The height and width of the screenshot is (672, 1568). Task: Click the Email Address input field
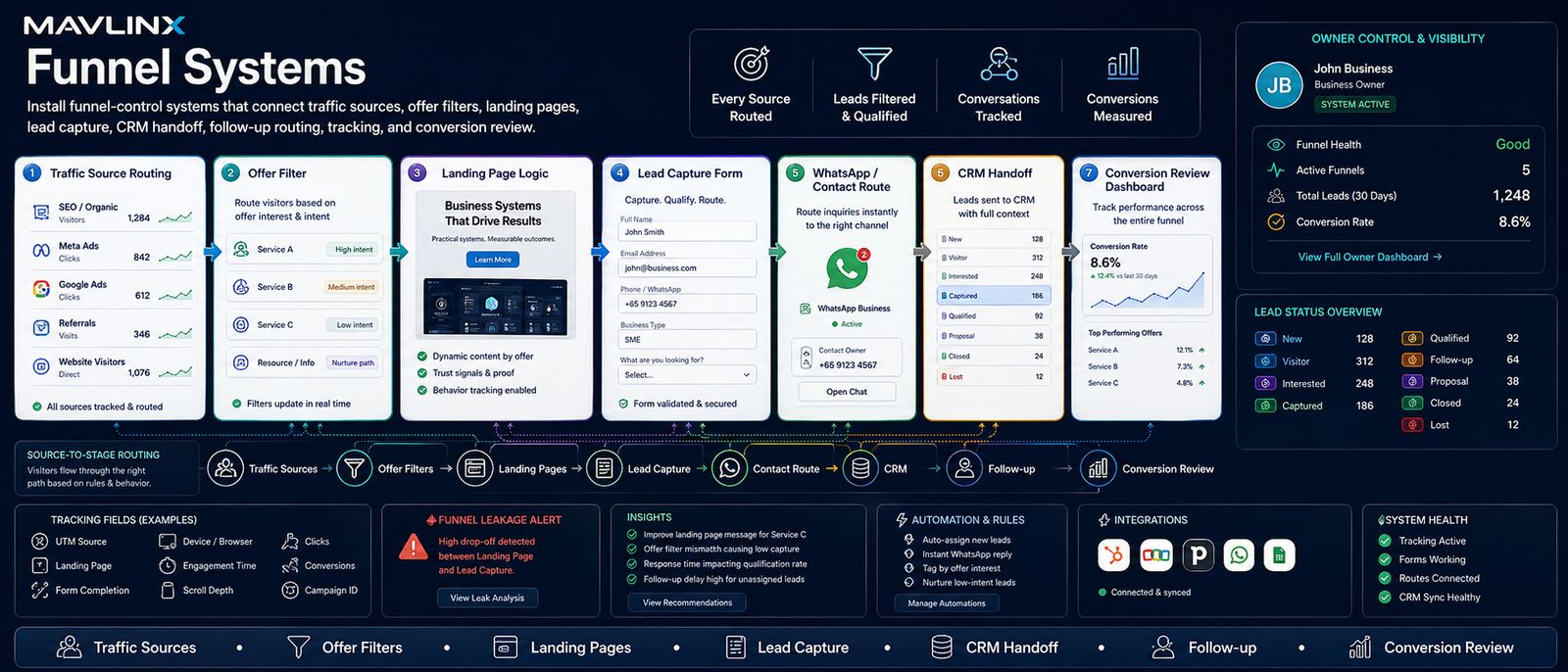tap(688, 267)
